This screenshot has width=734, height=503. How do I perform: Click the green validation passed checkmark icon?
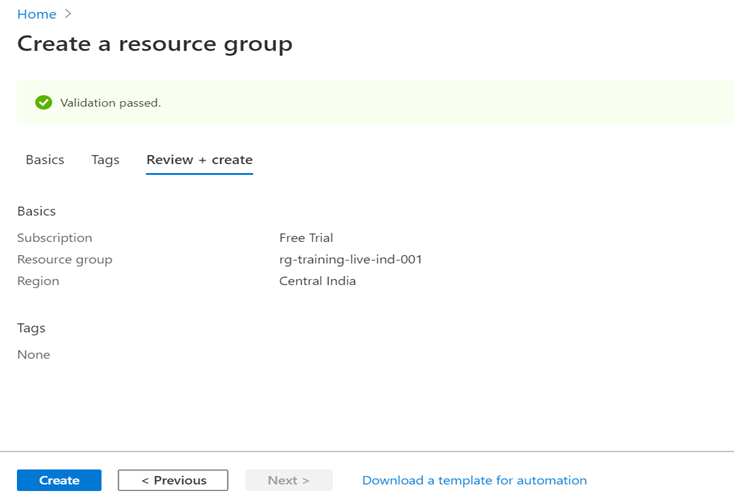click(x=43, y=102)
